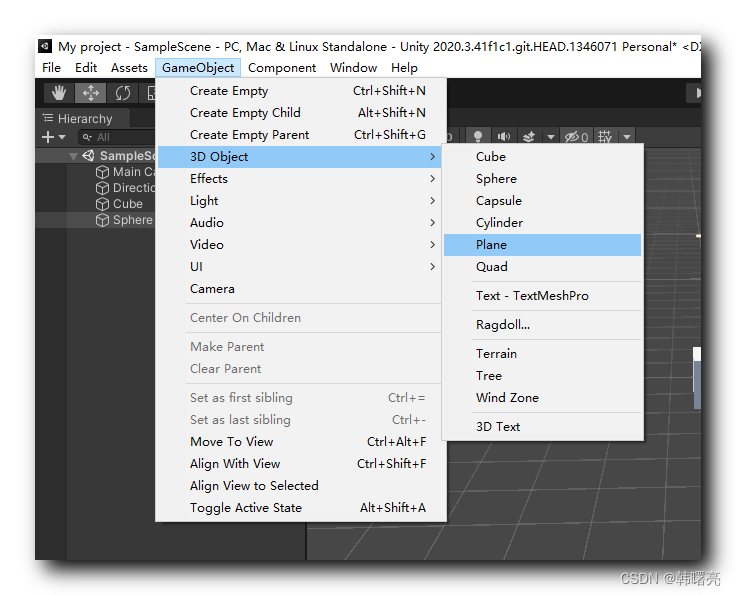Screen dimensions: 736x595
Task: Click the Main Camera cube icon
Action: click(102, 172)
